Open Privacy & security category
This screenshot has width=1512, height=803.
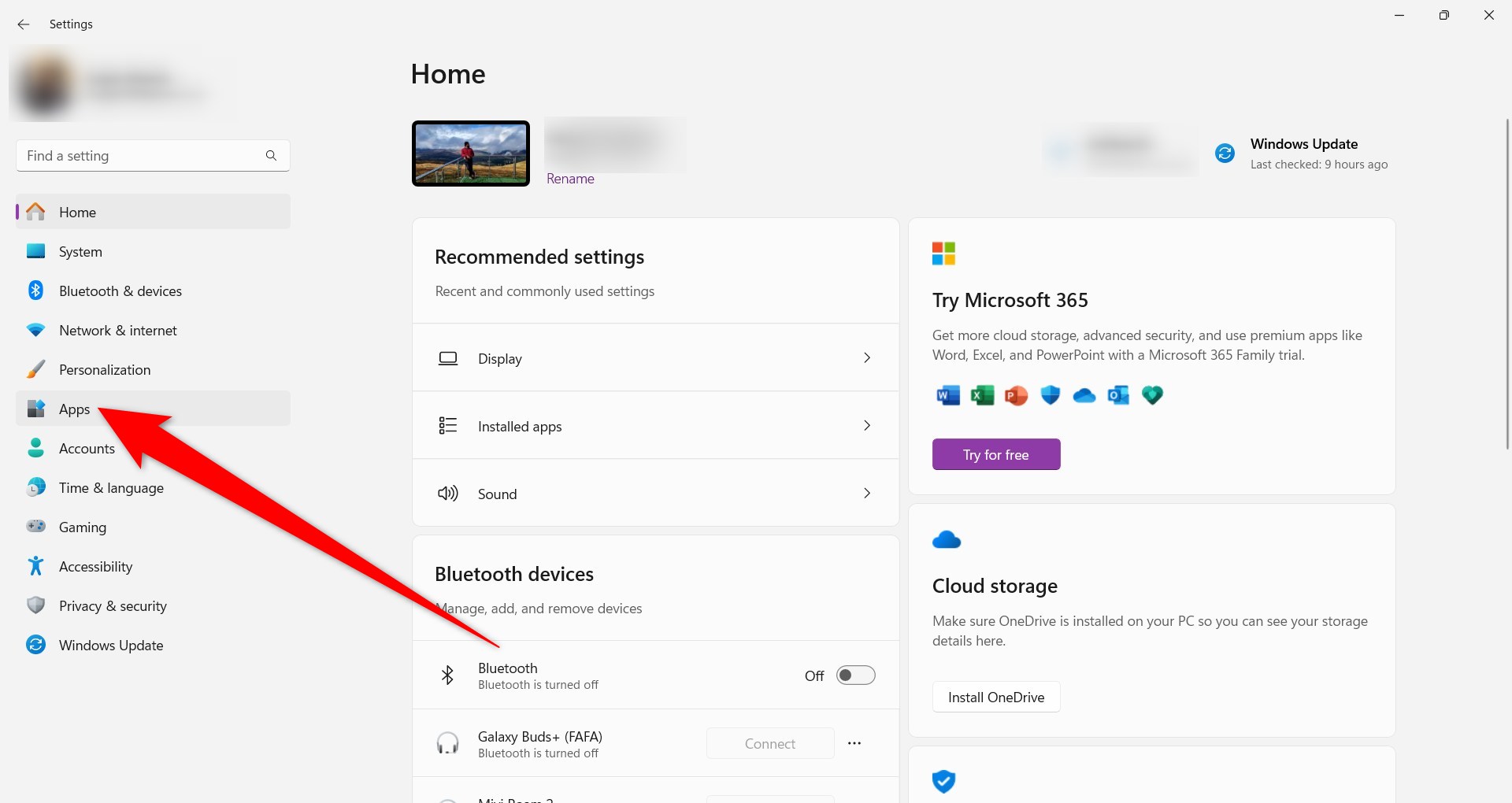pos(153,605)
